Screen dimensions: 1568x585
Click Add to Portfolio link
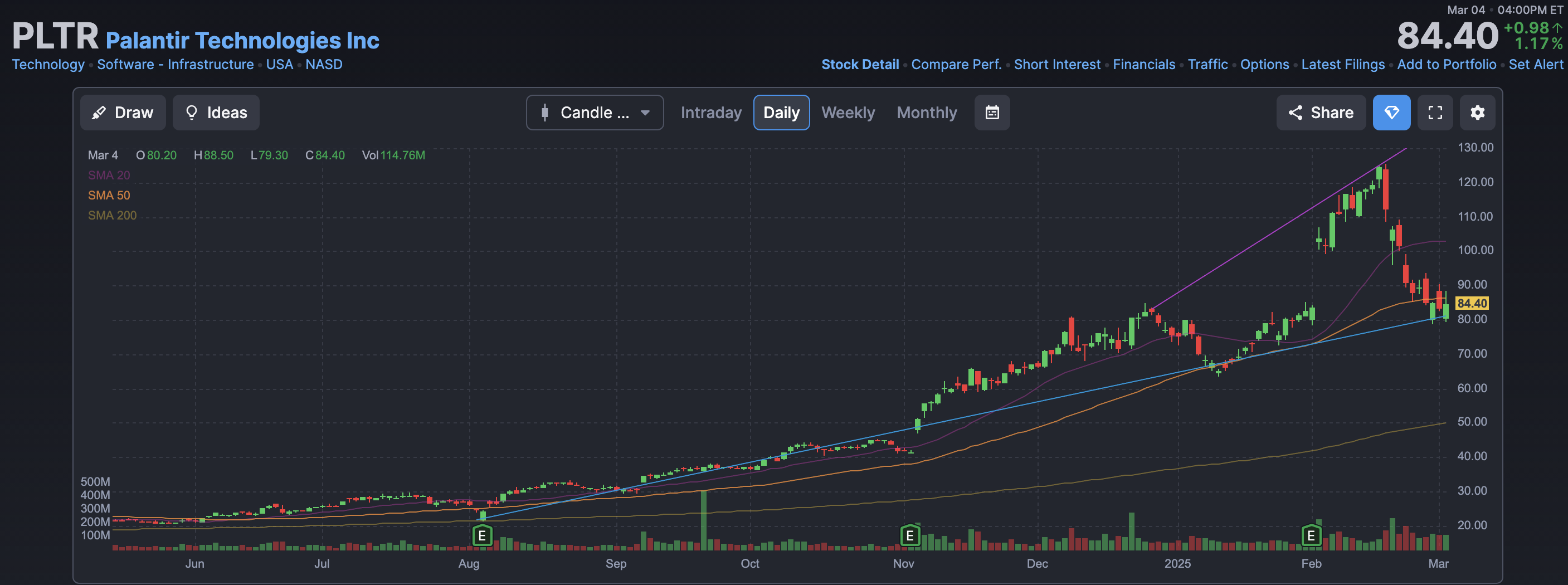(1447, 65)
